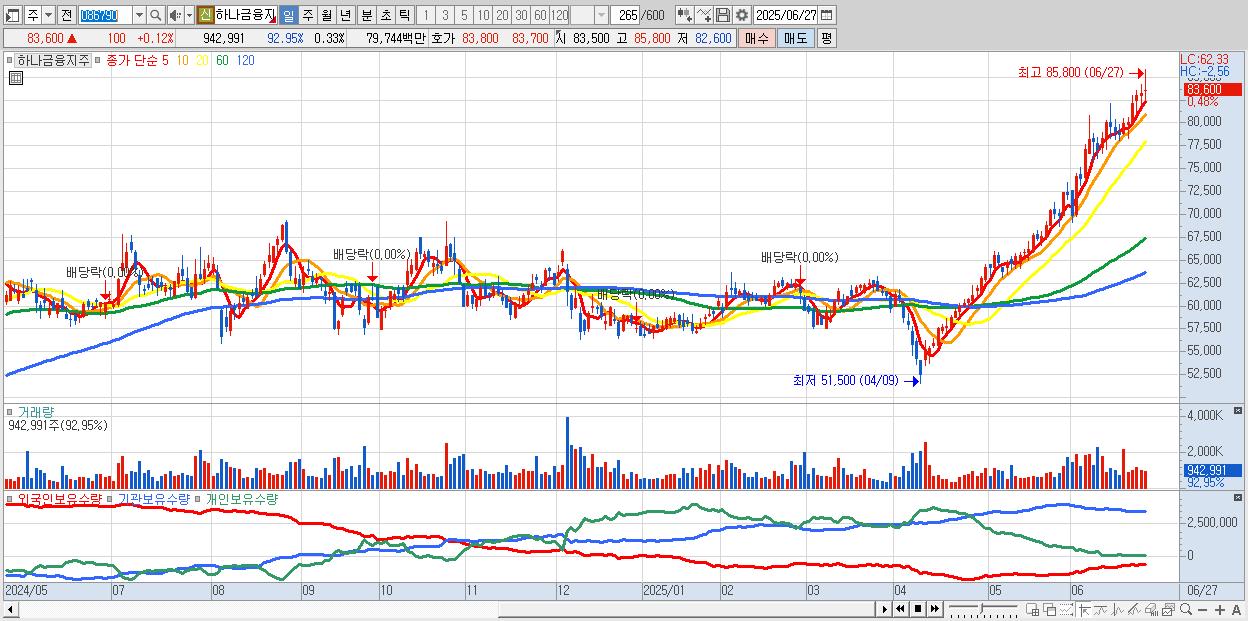This screenshot has height=621, width=1248.
Task: Expand the sound options dropdown arrow
Action: click(x=189, y=15)
